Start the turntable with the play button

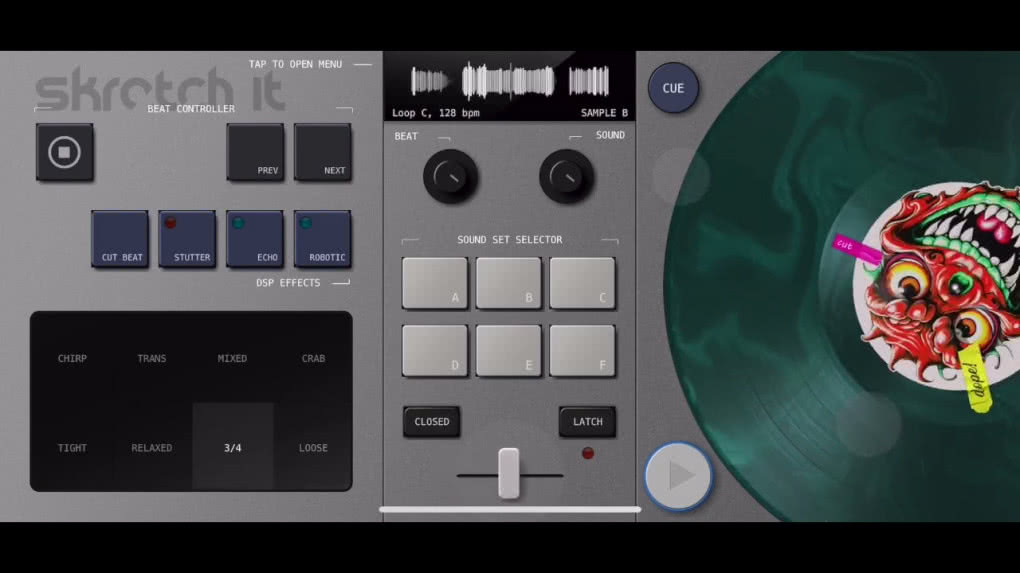(678, 475)
